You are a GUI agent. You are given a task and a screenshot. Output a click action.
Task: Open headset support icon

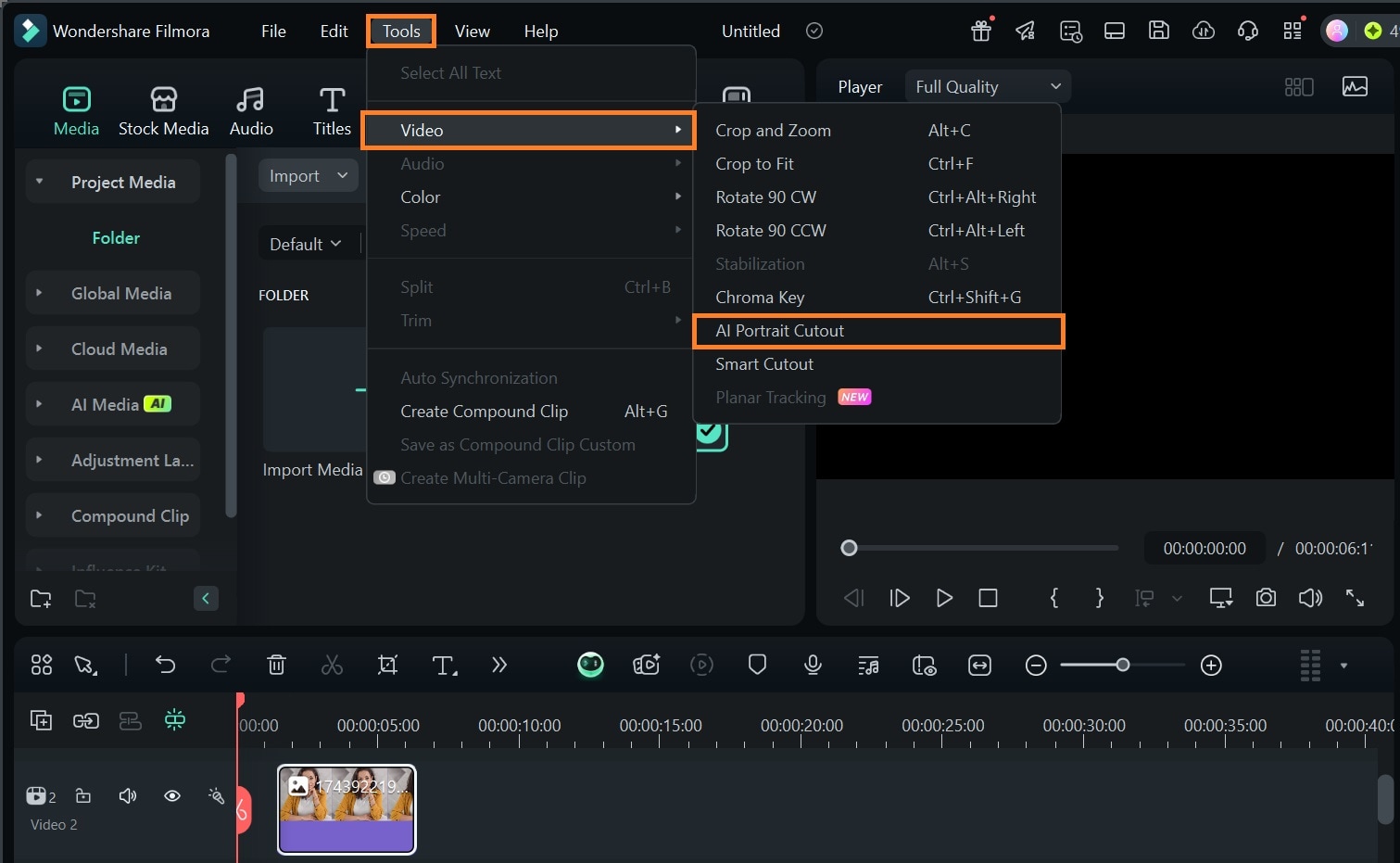tap(1248, 31)
